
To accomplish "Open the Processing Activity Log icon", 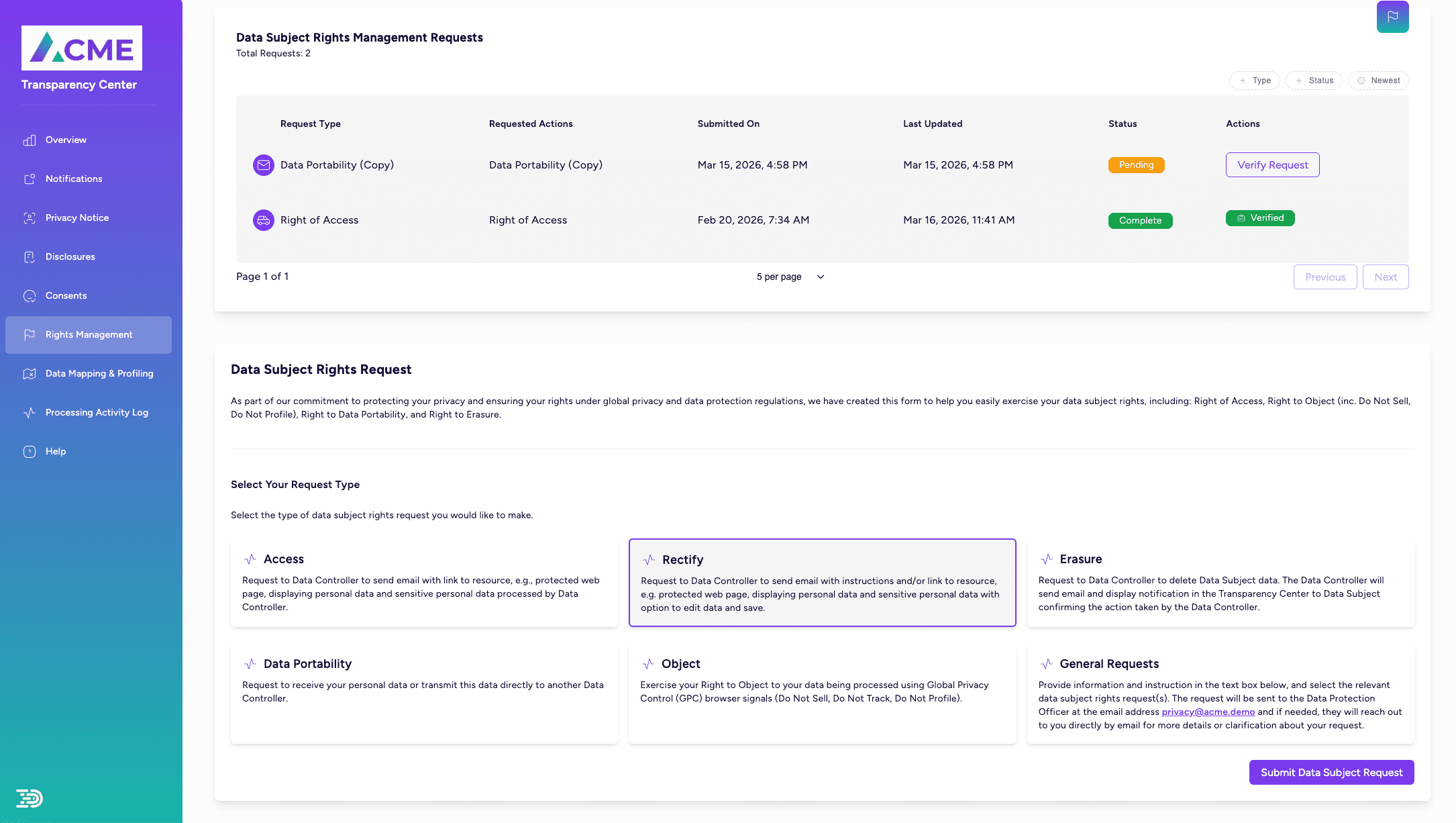I will click(x=30, y=412).
